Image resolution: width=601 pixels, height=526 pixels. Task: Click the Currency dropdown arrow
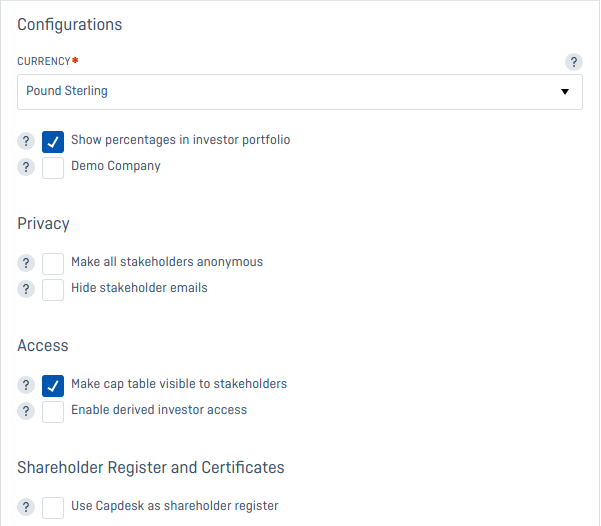565,92
